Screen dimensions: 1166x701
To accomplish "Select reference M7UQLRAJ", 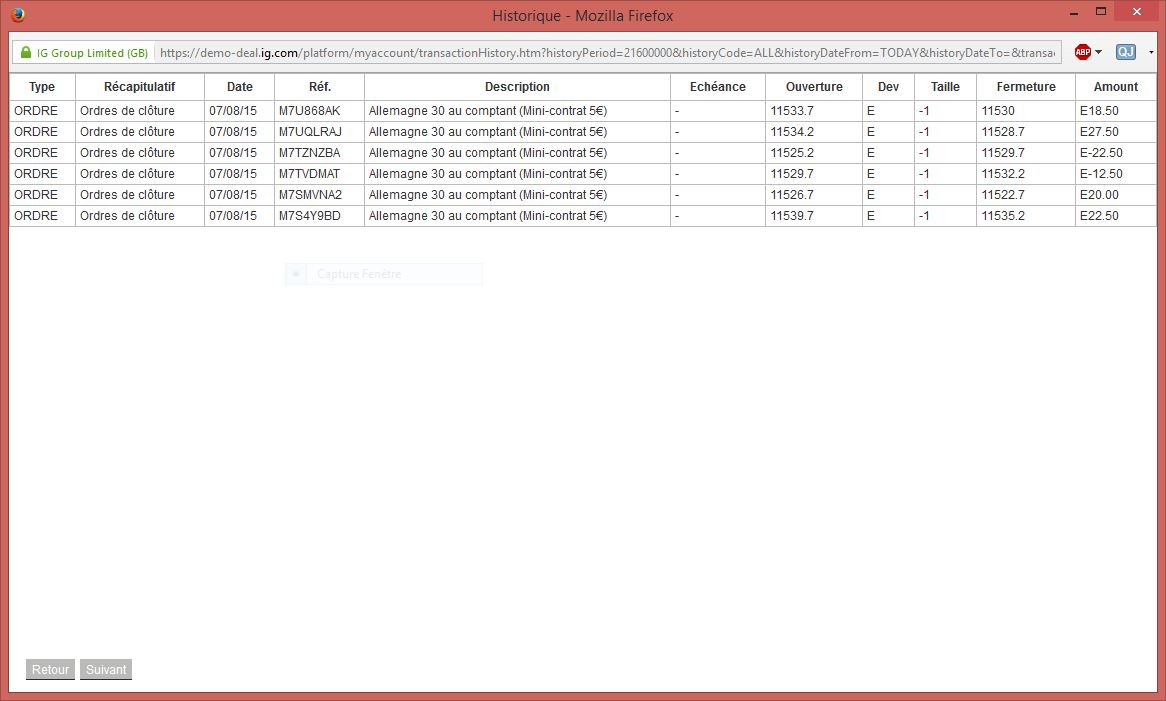I will tap(310, 132).
